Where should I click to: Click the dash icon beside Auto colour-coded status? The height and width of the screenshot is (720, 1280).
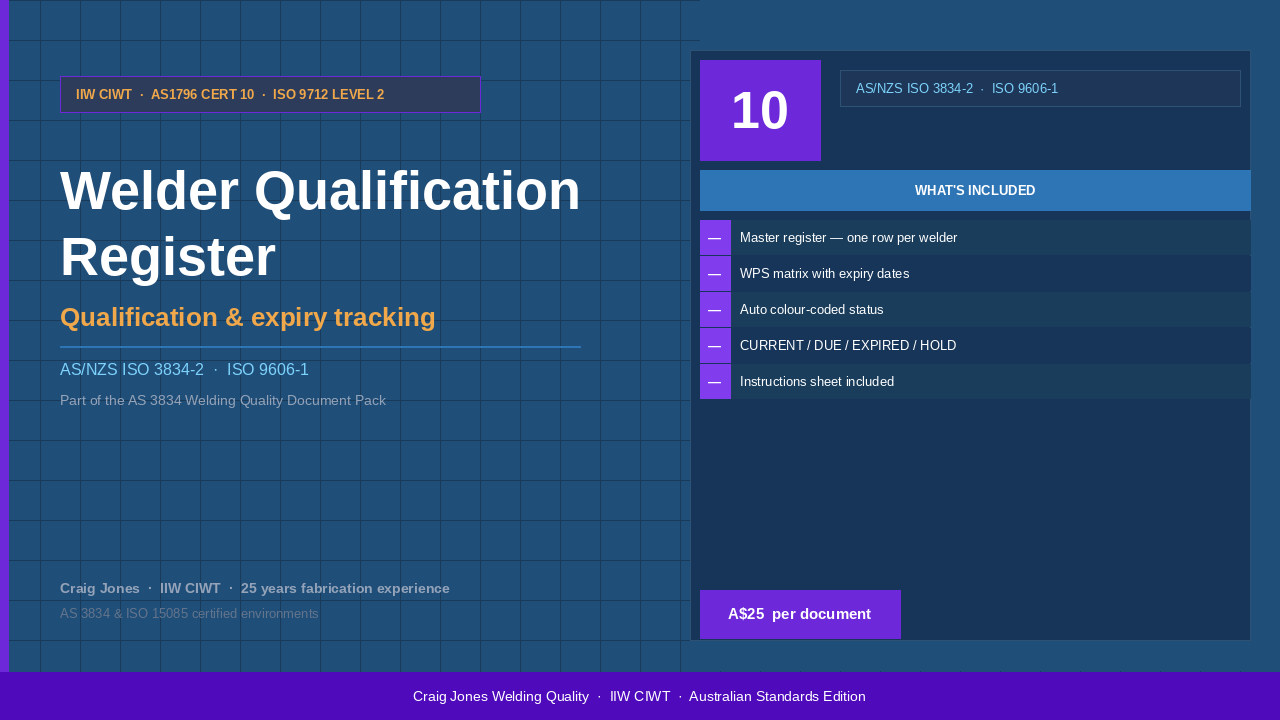(715, 310)
